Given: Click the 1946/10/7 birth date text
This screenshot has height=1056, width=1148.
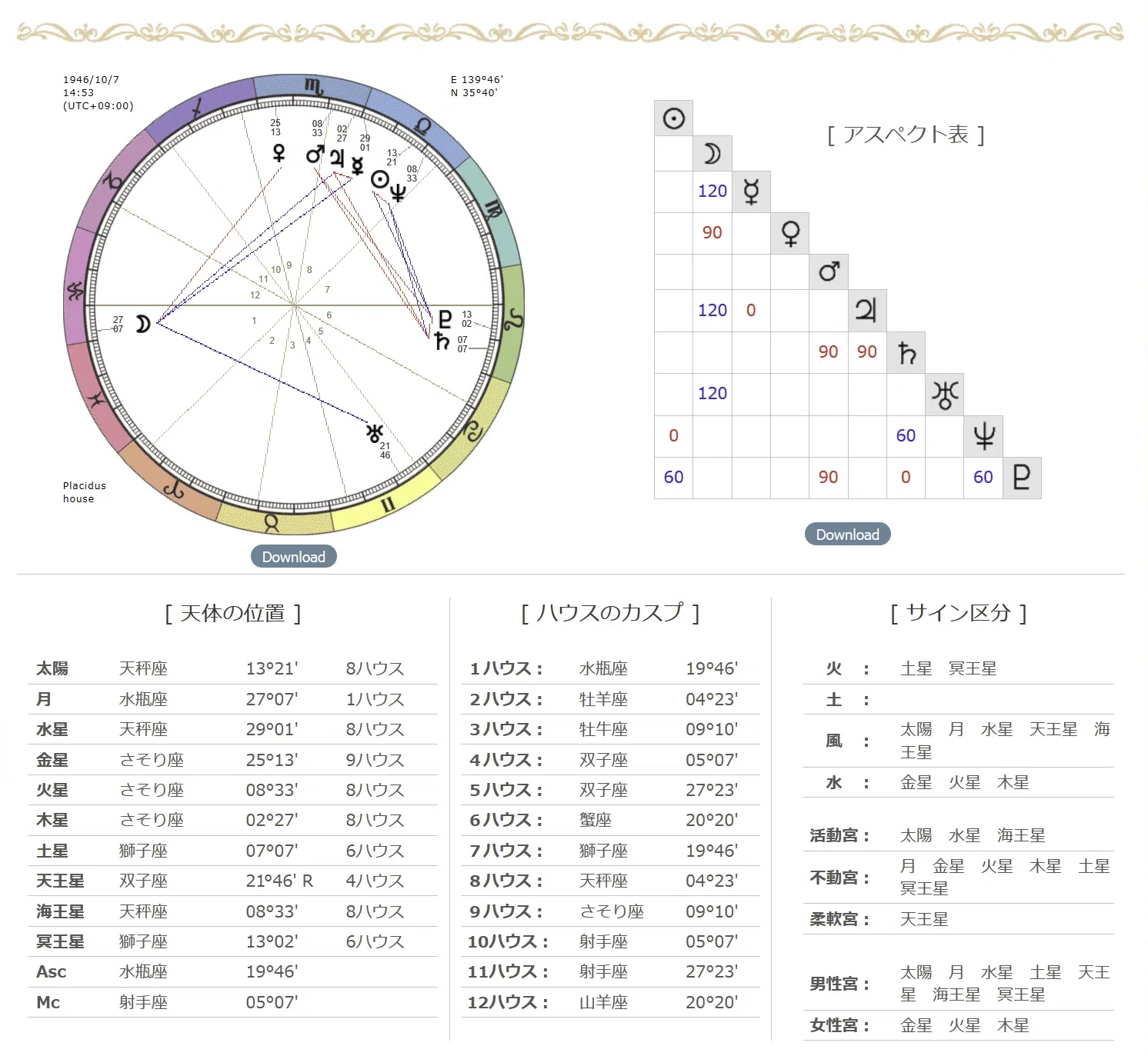Looking at the screenshot, I should [91, 79].
